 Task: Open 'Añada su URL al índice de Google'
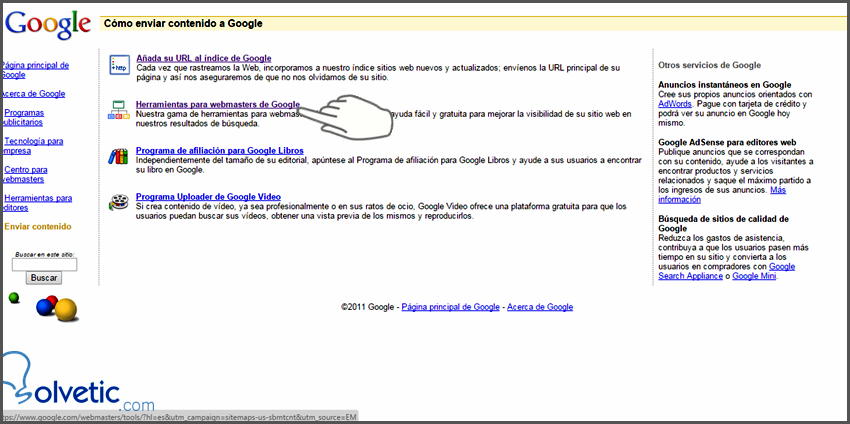point(204,58)
